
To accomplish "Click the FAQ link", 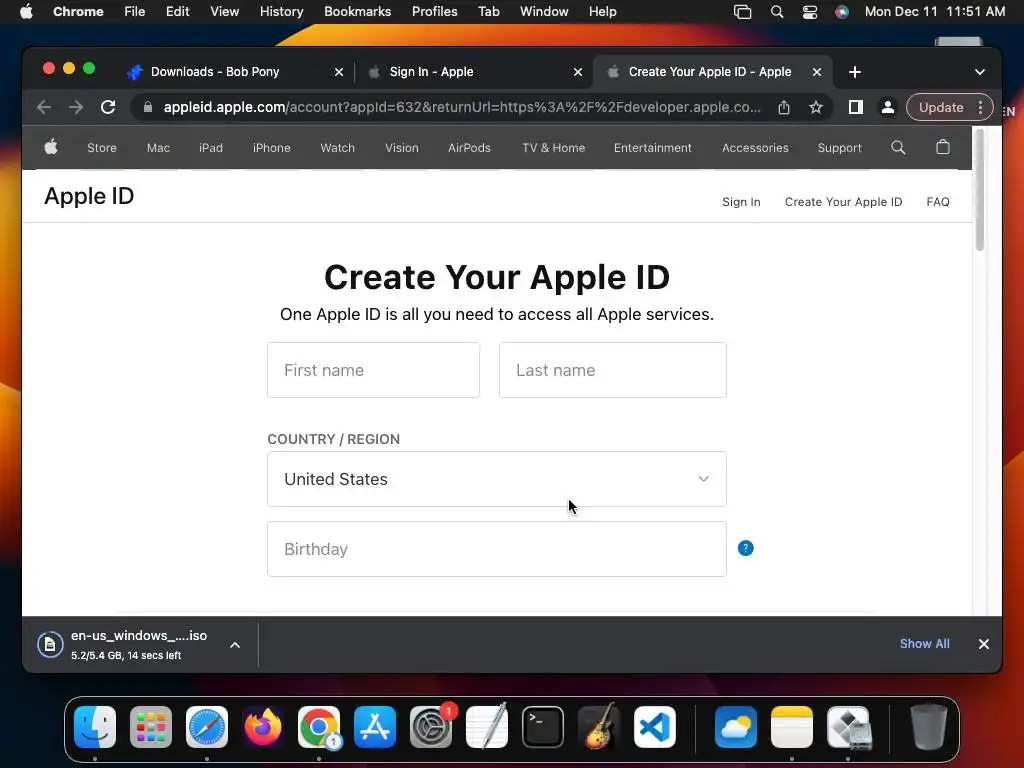I will (938, 202).
